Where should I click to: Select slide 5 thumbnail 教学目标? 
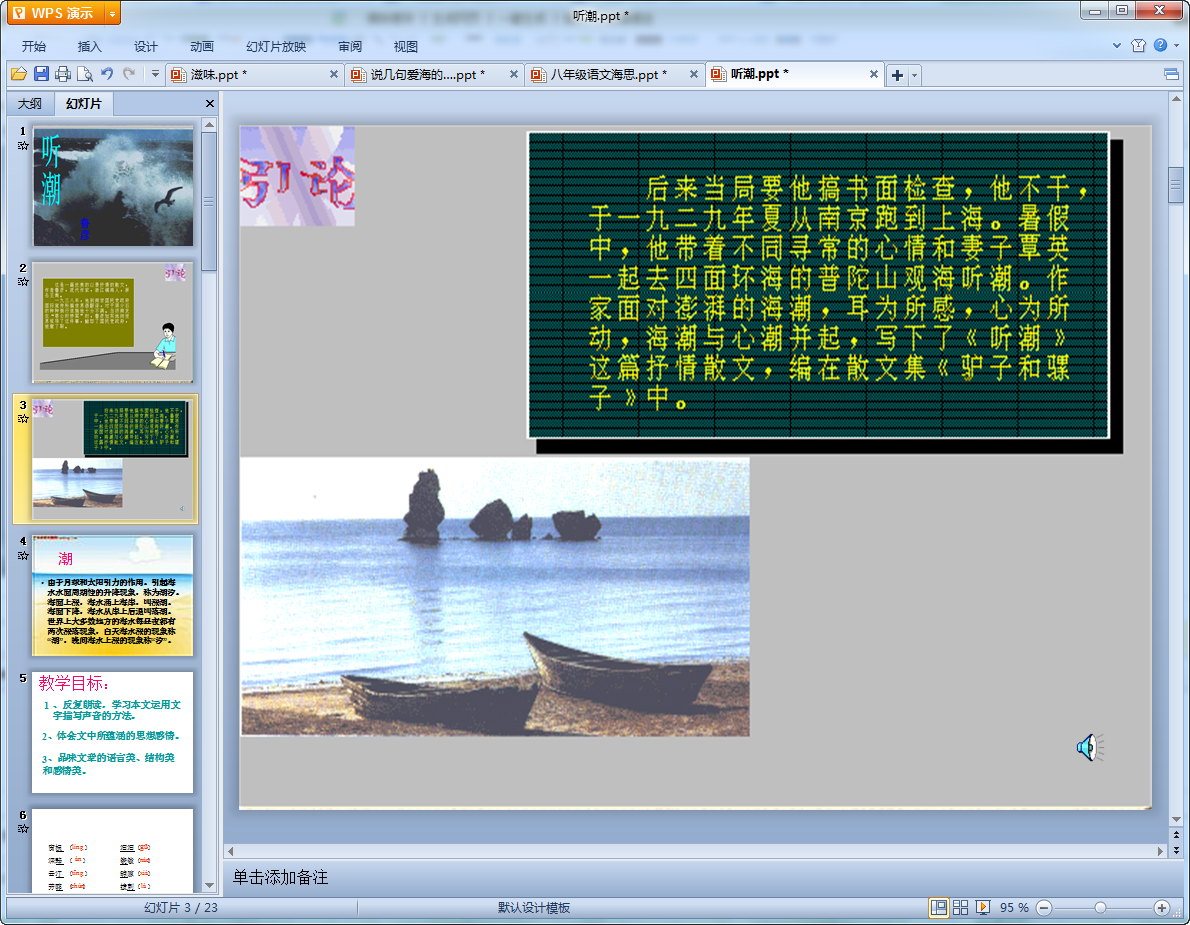click(x=112, y=732)
